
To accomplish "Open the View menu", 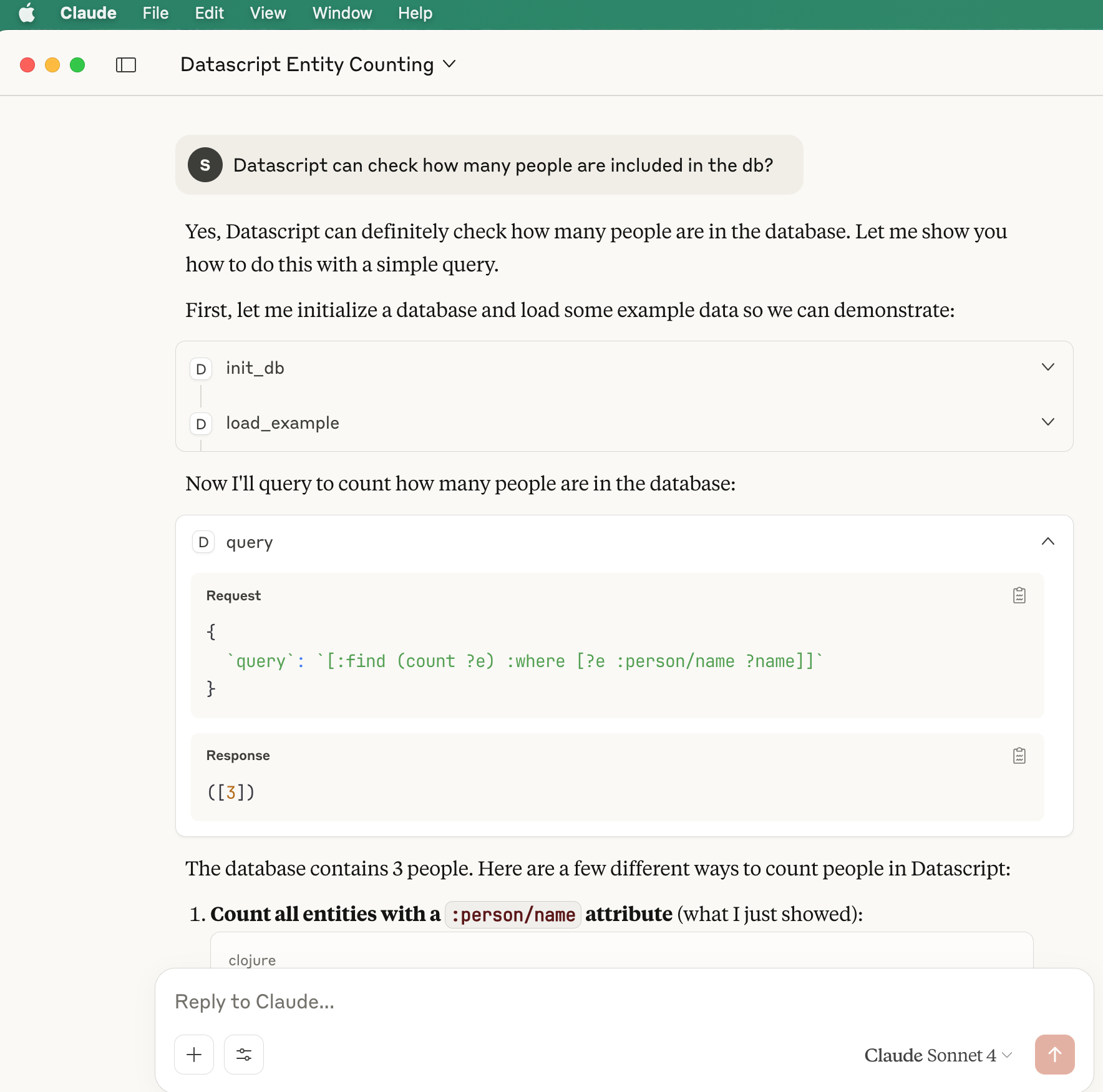I will [268, 13].
